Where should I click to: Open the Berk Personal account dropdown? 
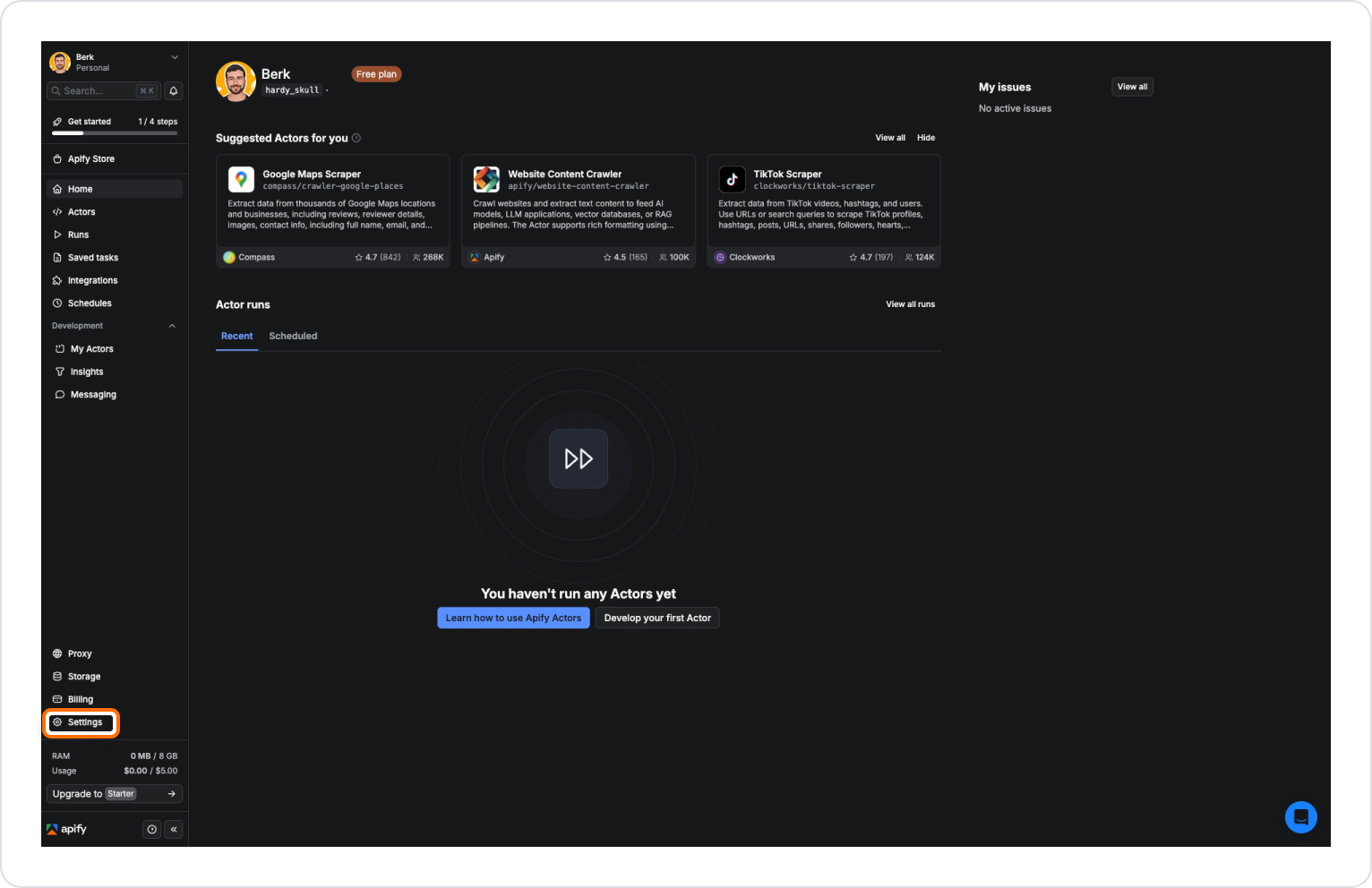click(x=115, y=62)
